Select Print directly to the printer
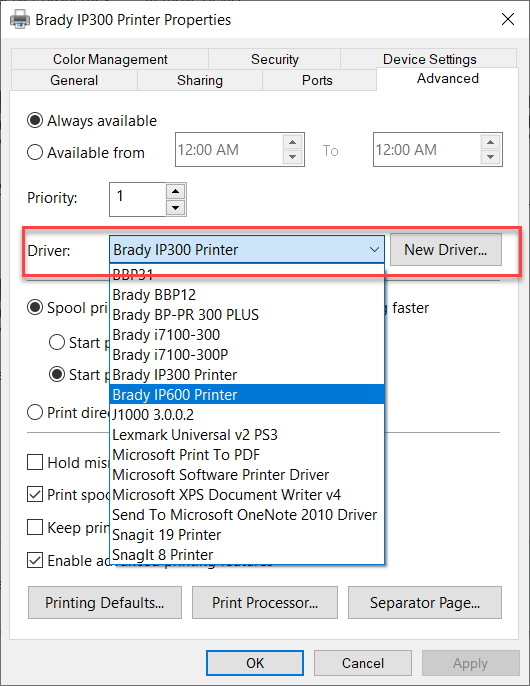The image size is (530, 686). pyautogui.click(x=35, y=412)
